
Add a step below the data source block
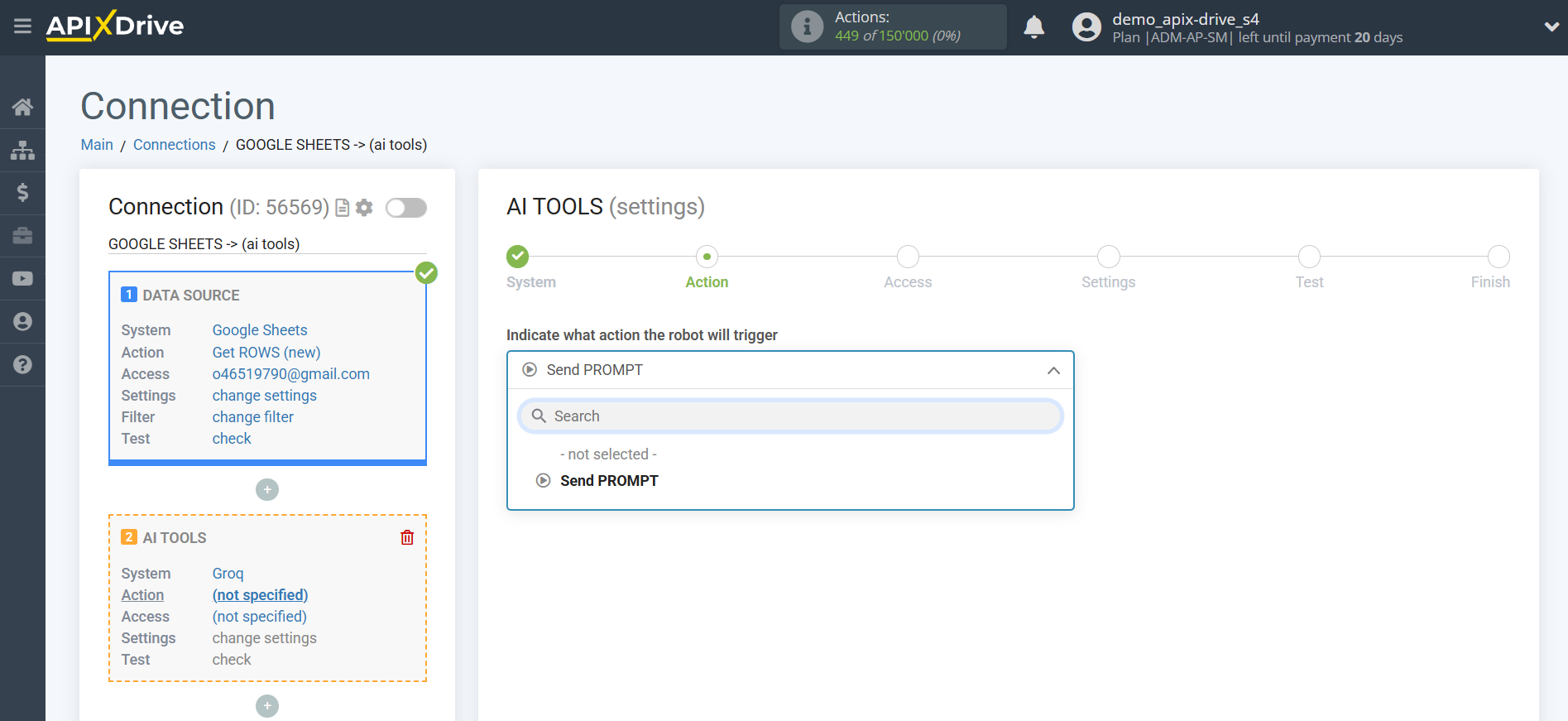coord(266,490)
